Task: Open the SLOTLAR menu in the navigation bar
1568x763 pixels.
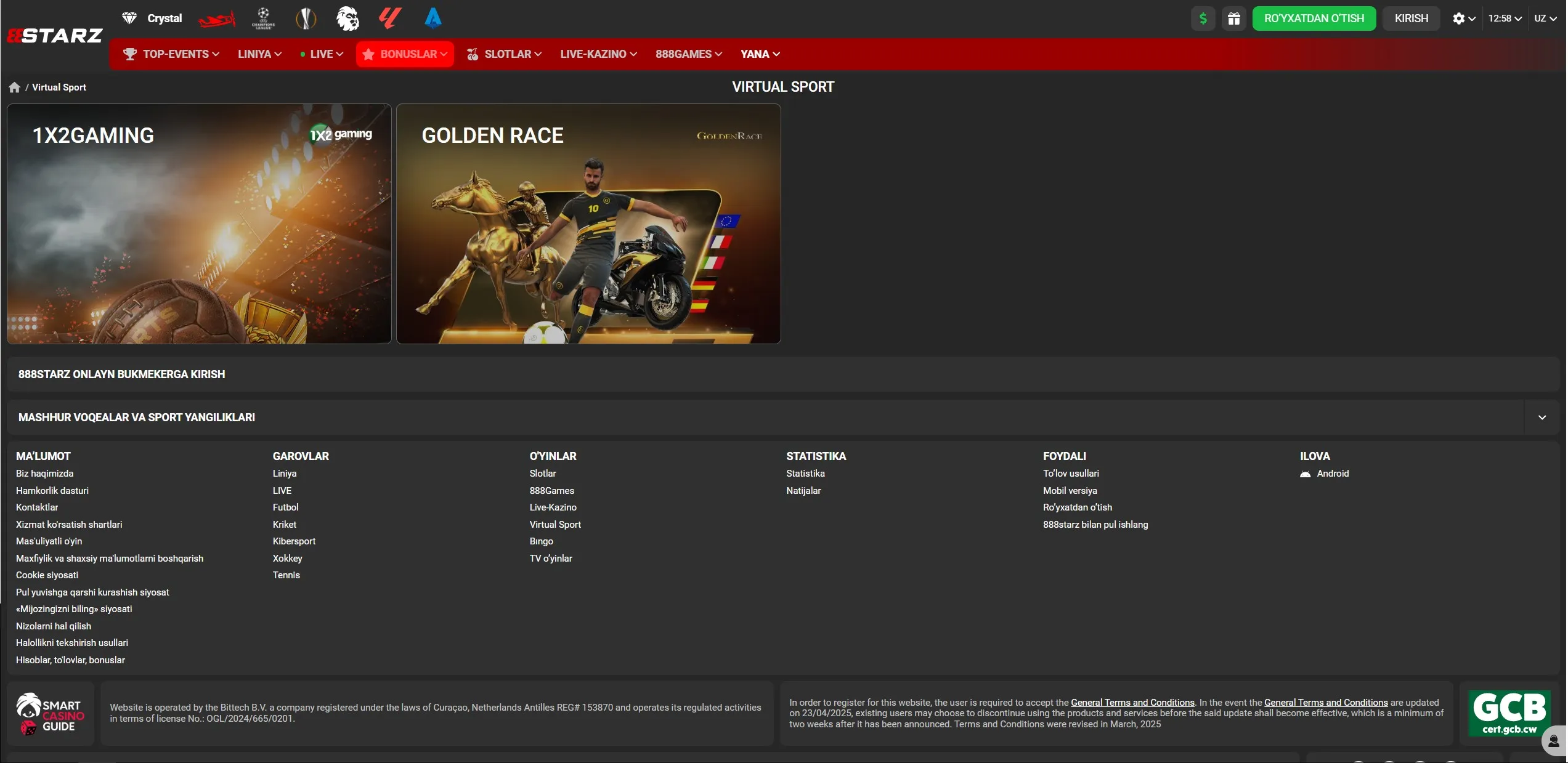Action: point(504,54)
